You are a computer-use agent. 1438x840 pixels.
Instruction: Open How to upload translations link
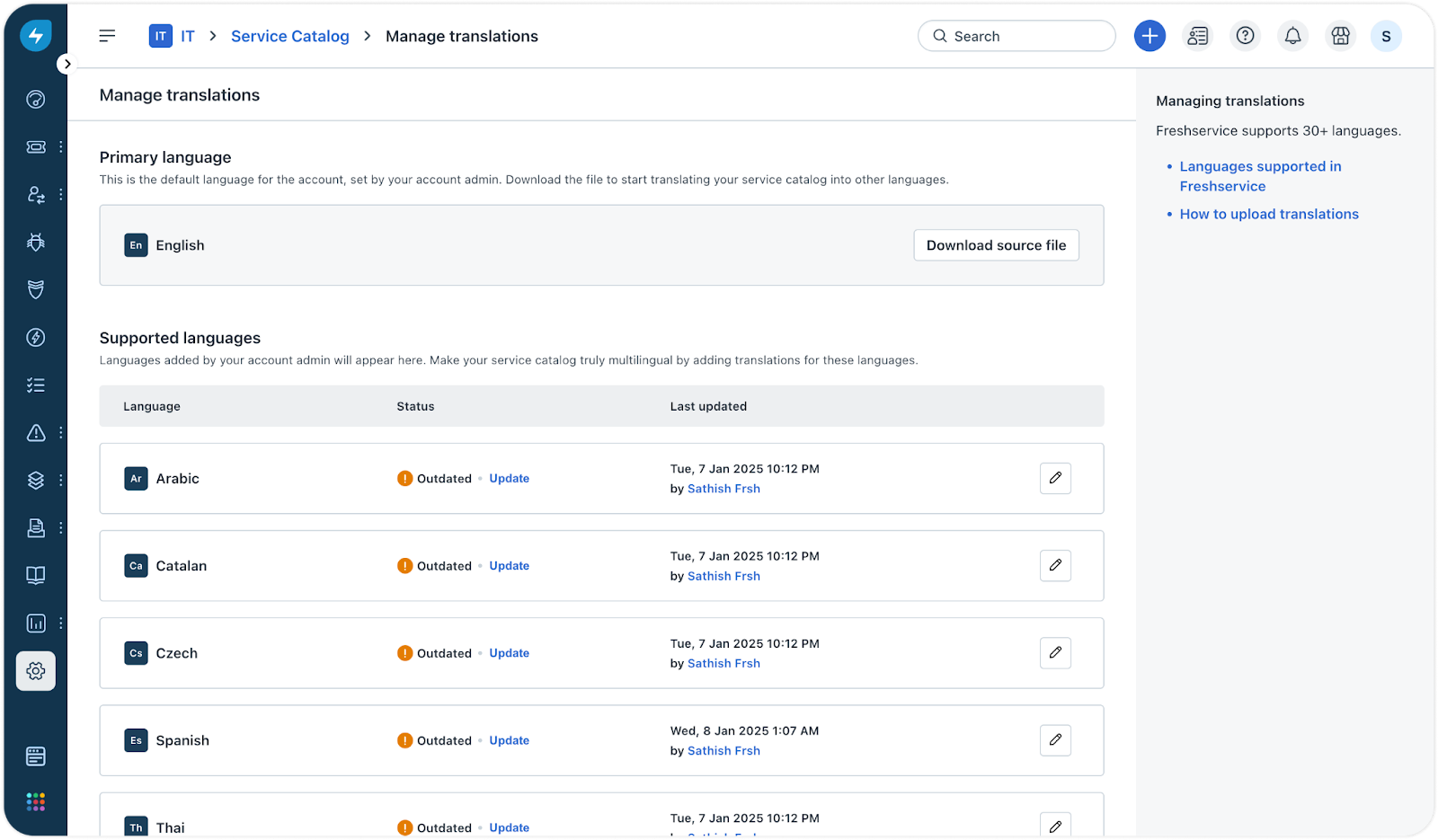click(x=1269, y=214)
